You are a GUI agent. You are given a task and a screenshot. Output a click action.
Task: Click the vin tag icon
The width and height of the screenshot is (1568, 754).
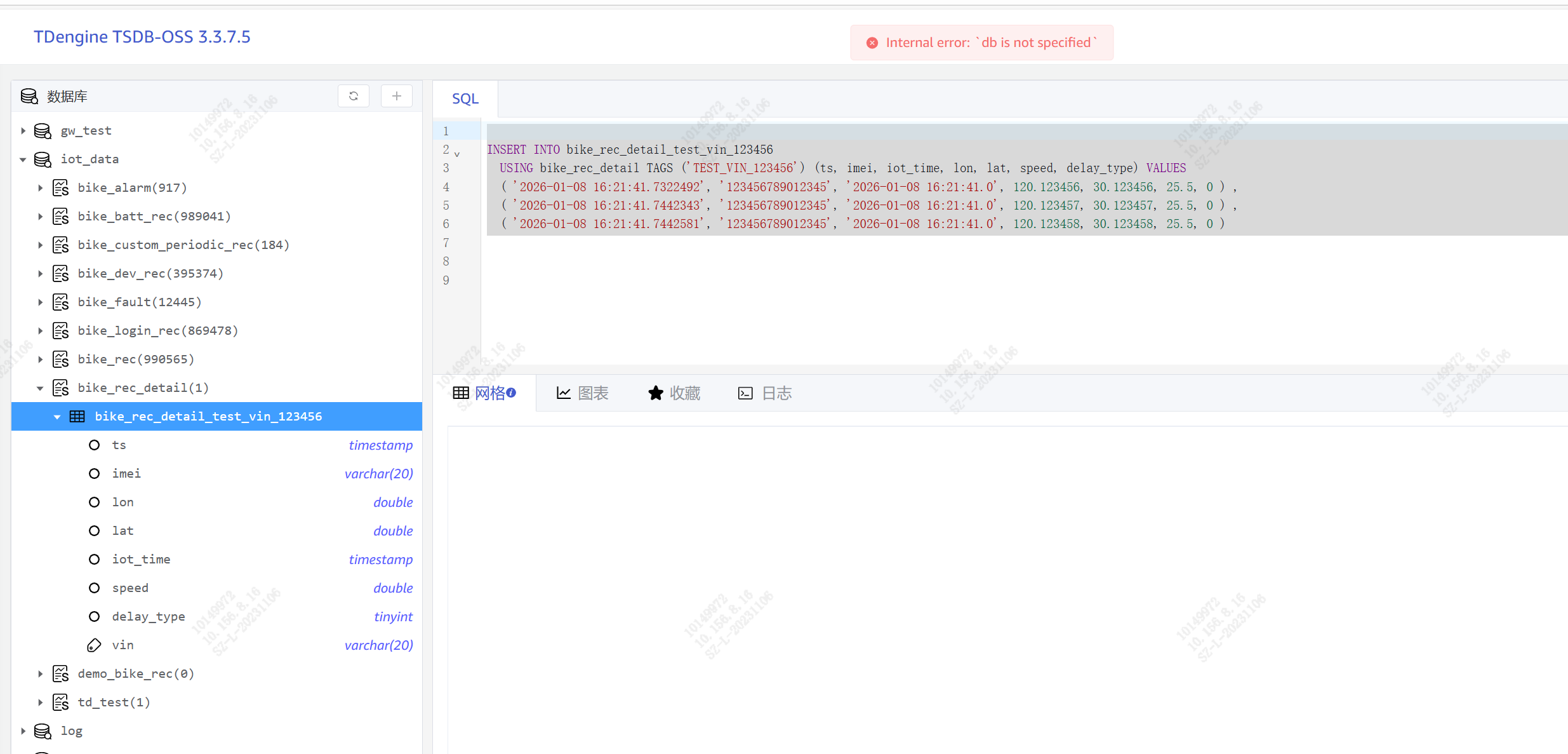click(x=94, y=645)
